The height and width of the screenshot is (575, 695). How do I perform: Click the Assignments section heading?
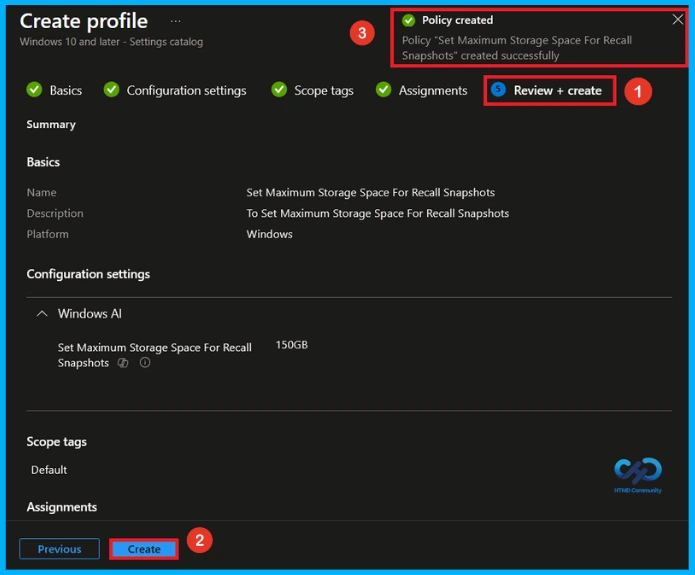pyautogui.click(x=62, y=507)
